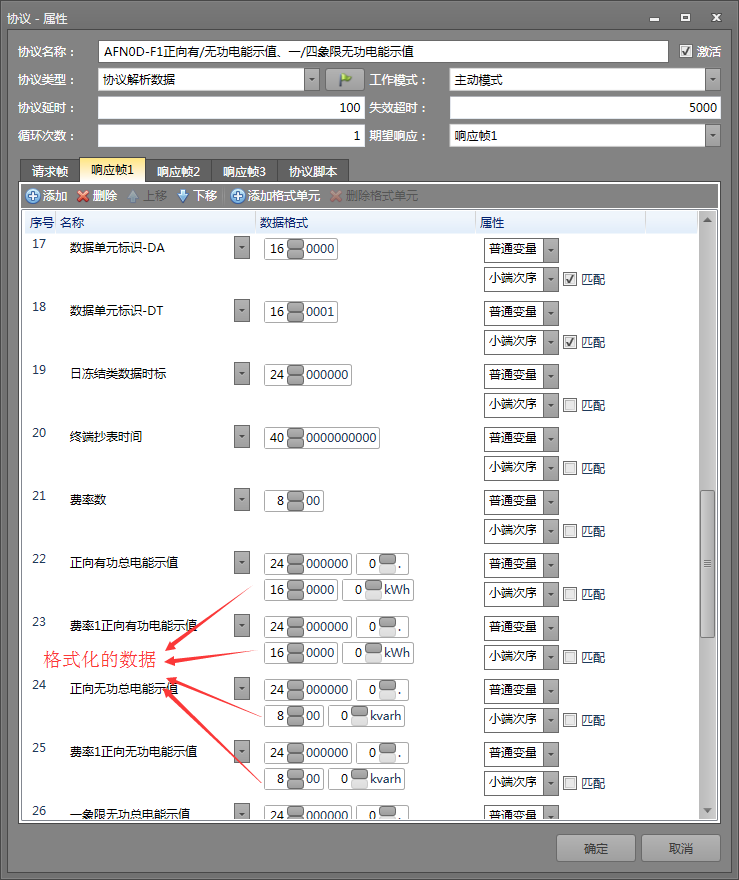Click bit spinner of row 19 format 24
Screen dimensions: 739x880
[x=295, y=374]
